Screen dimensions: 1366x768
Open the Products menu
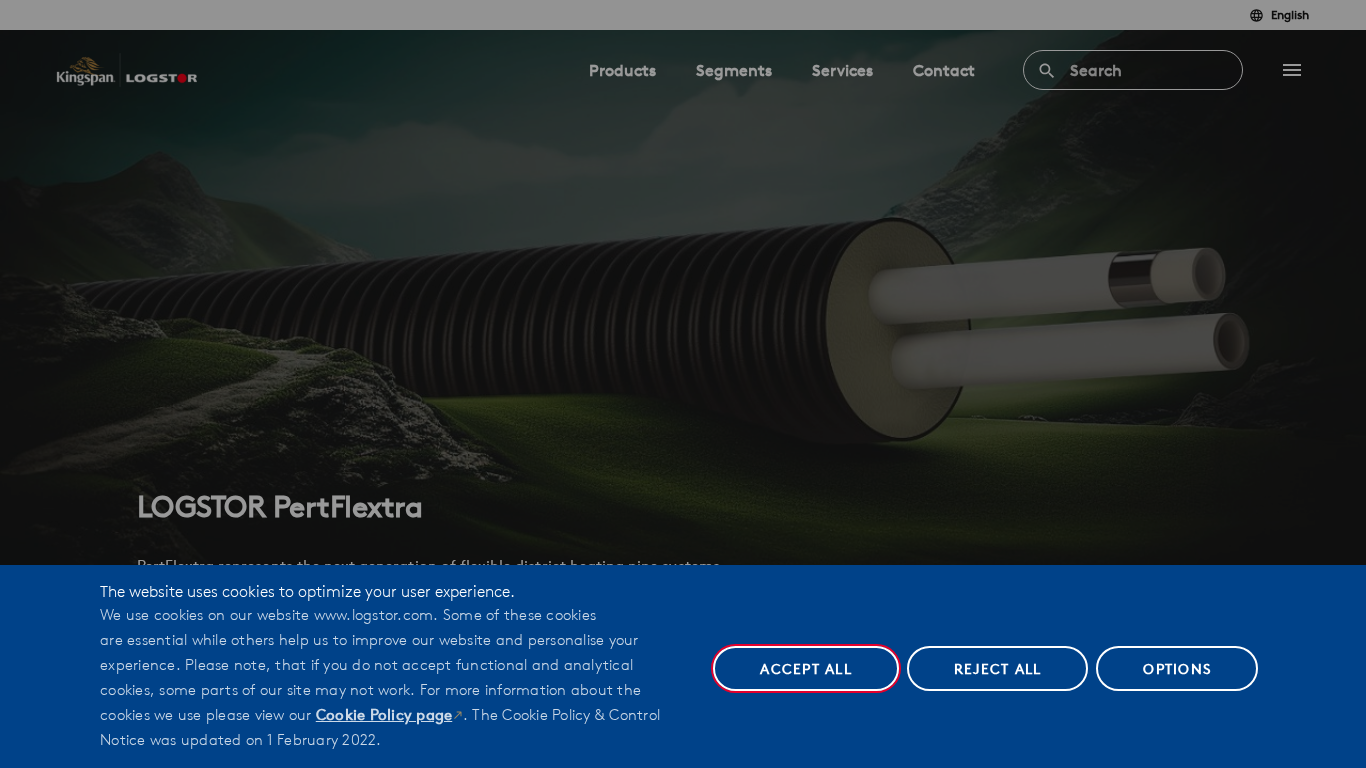pyautogui.click(x=622, y=71)
